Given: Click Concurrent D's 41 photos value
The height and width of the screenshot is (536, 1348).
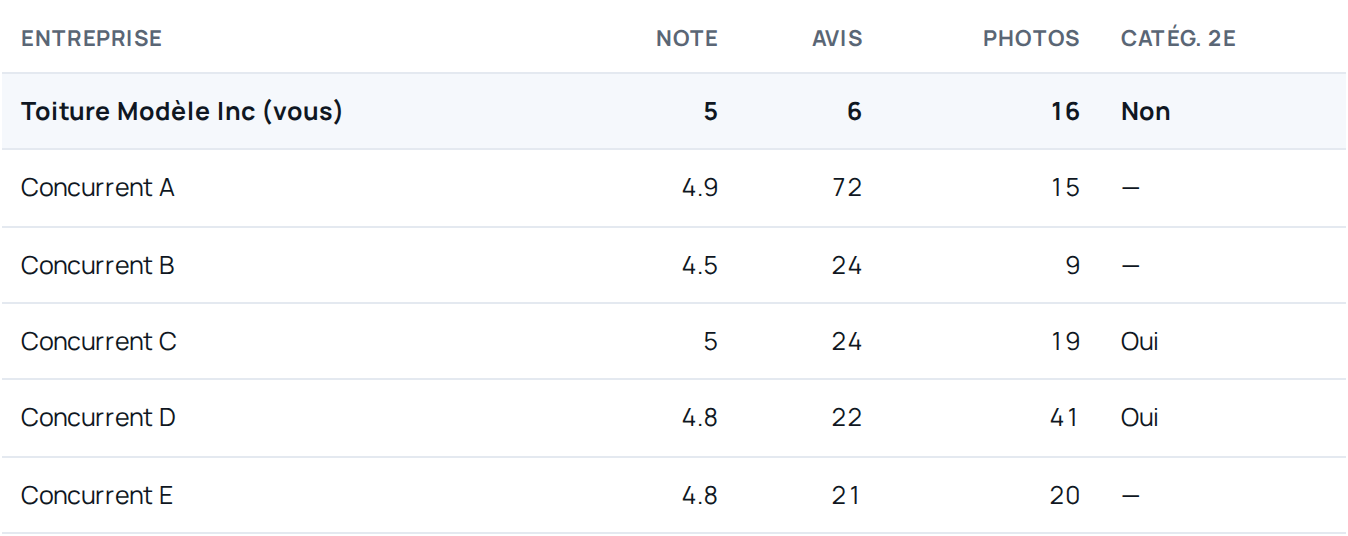Looking at the screenshot, I should tap(1064, 418).
